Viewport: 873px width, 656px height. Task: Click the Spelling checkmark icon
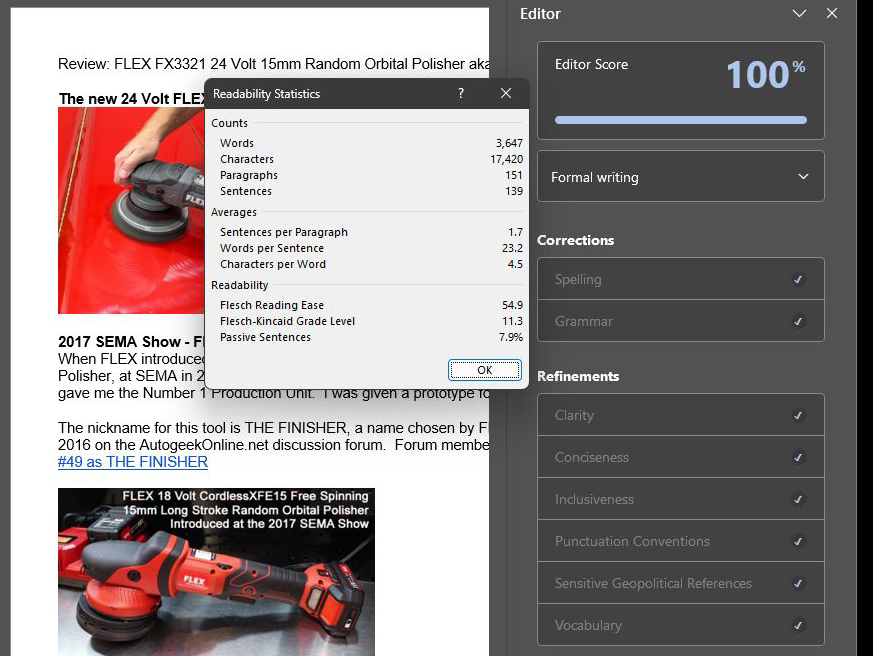coord(798,279)
